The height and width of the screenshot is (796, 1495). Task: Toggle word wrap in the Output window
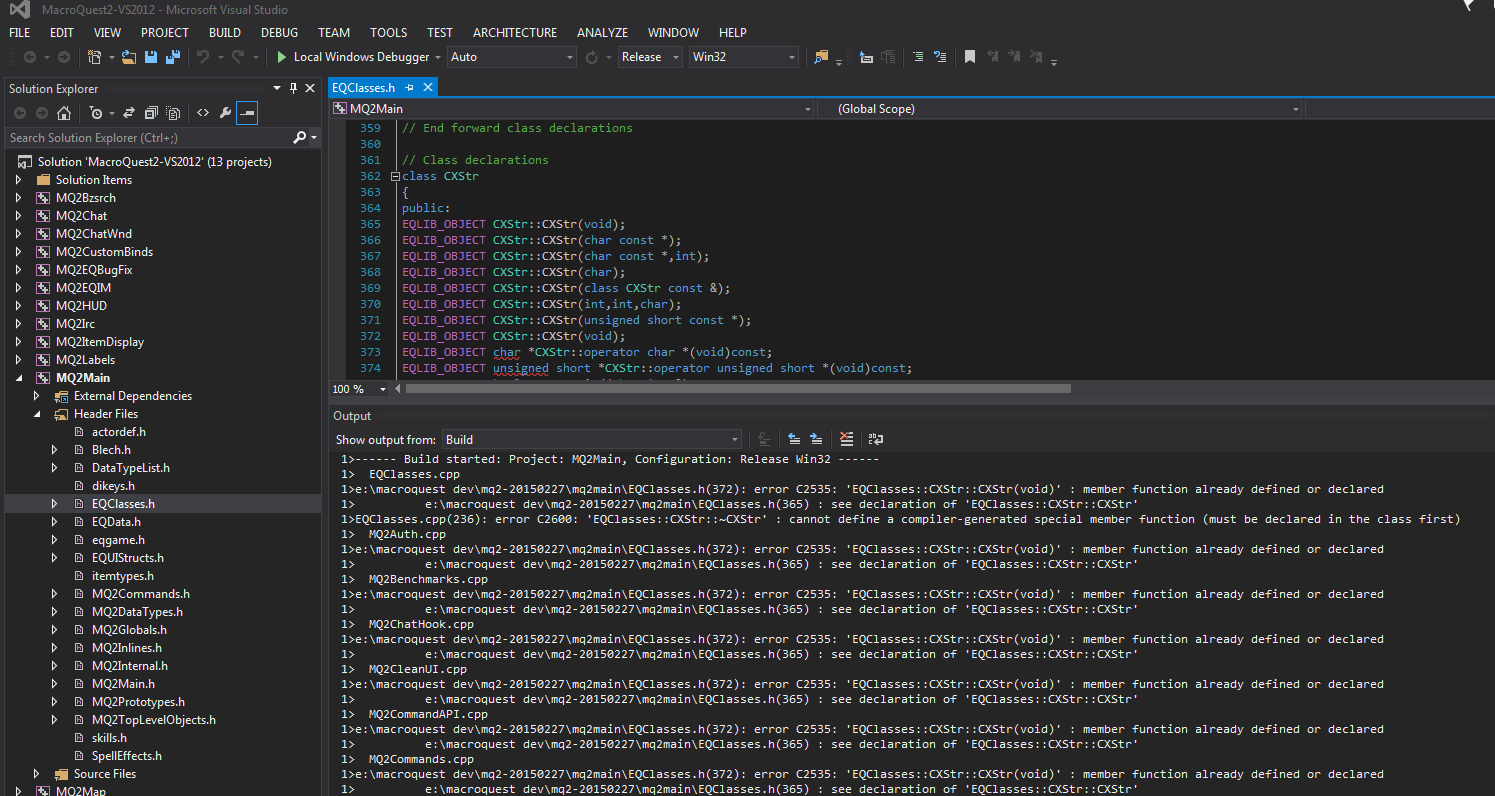coord(876,439)
